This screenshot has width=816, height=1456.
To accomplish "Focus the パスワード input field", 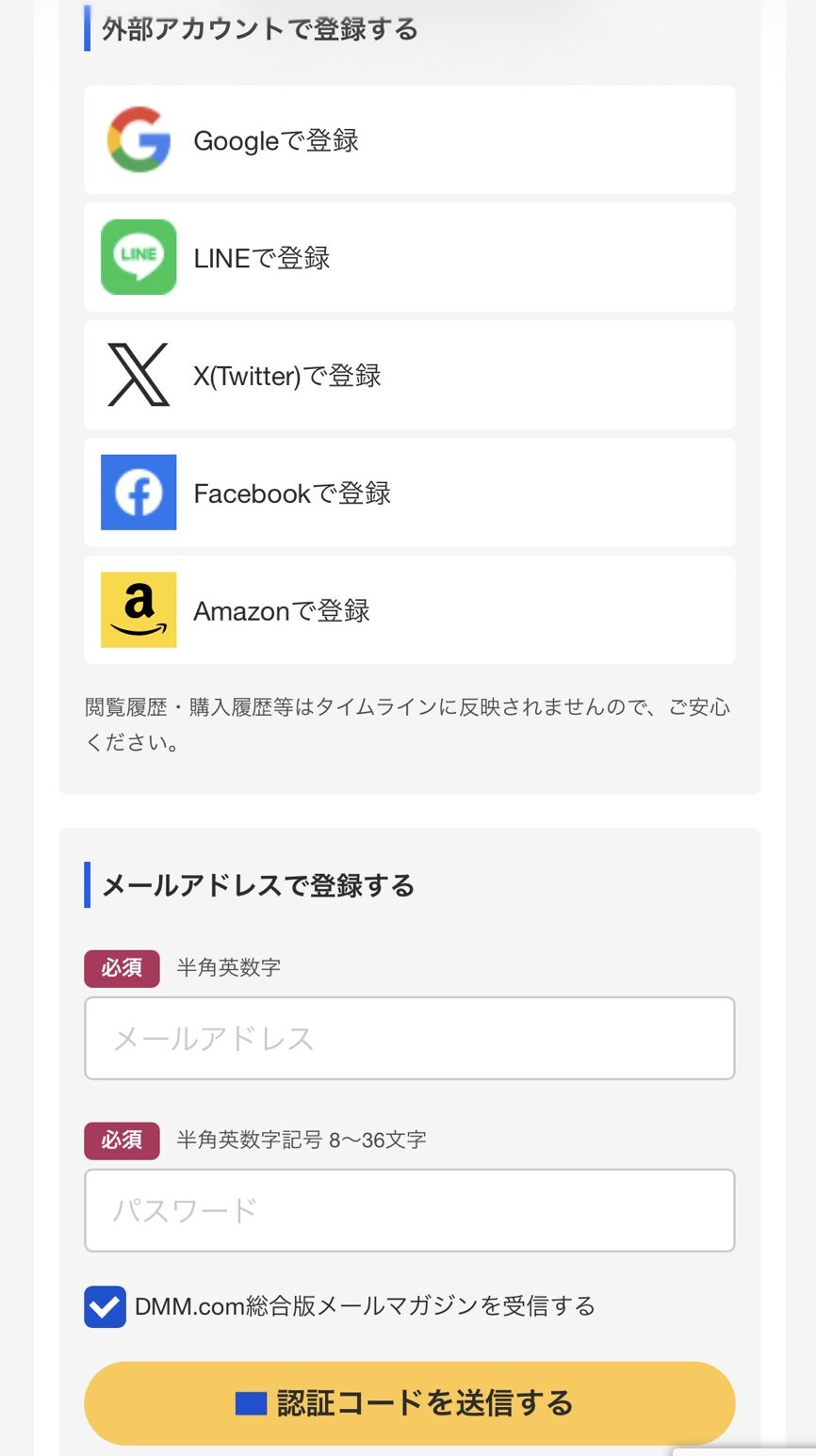I will (409, 1210).
